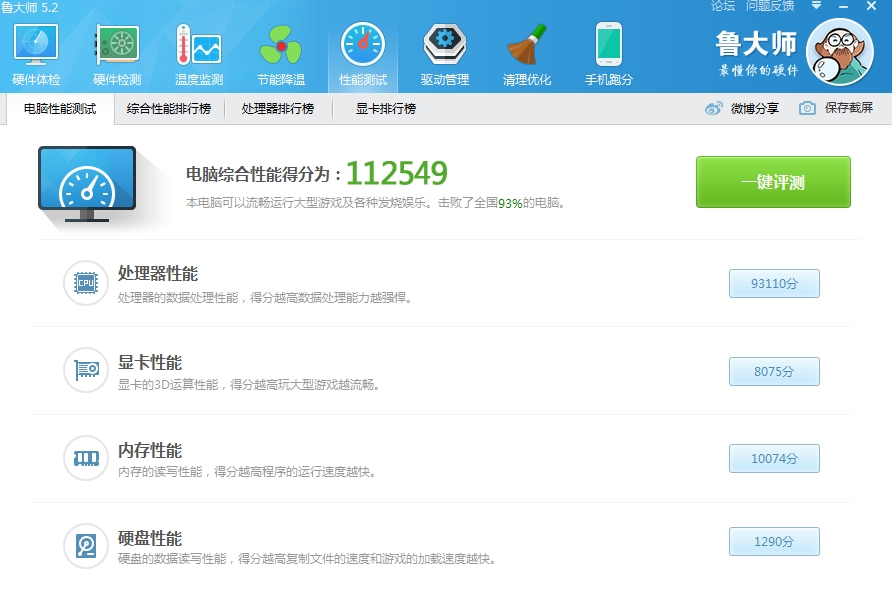
Task: Click the hard disk icon for 硬盘性能
Action: [x=86, y=546]
